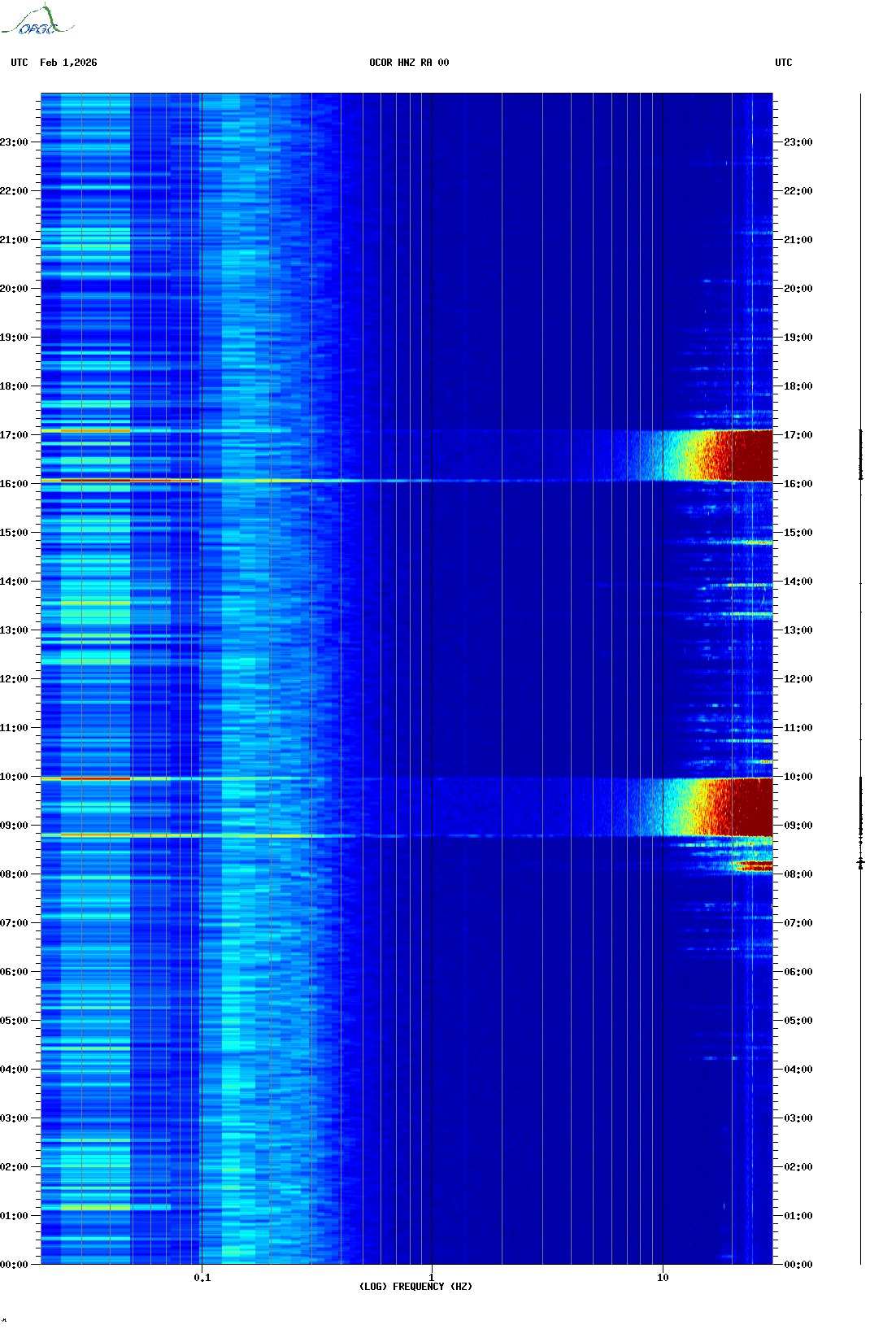Select the '08:00' left axis label
Screen dimensions: 896x1329
(14, 874)
